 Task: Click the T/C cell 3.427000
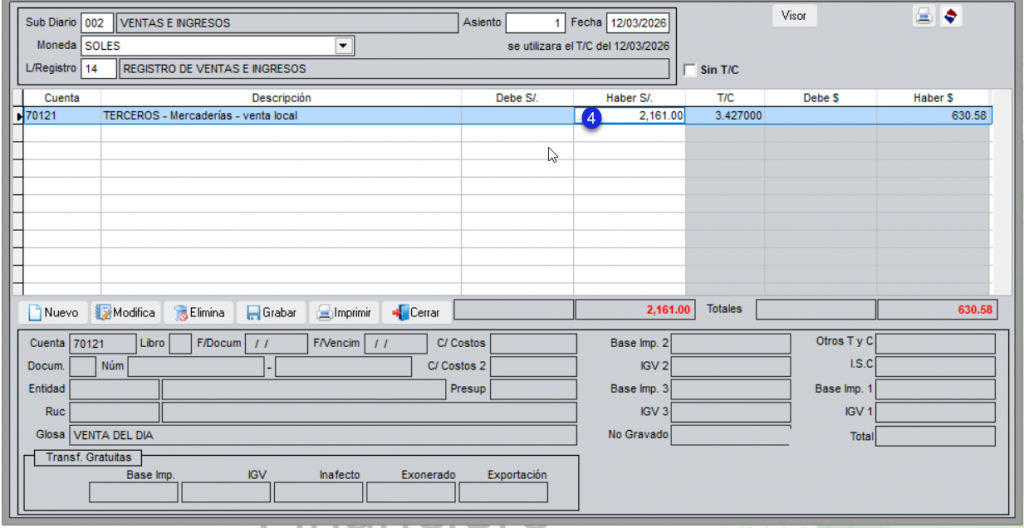pos(725,116)
